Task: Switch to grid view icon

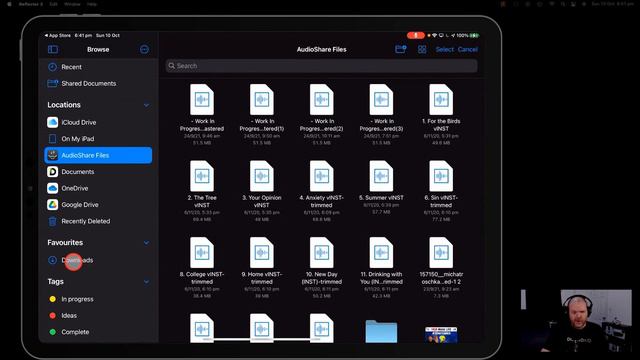Action: [x=422, y=49]
